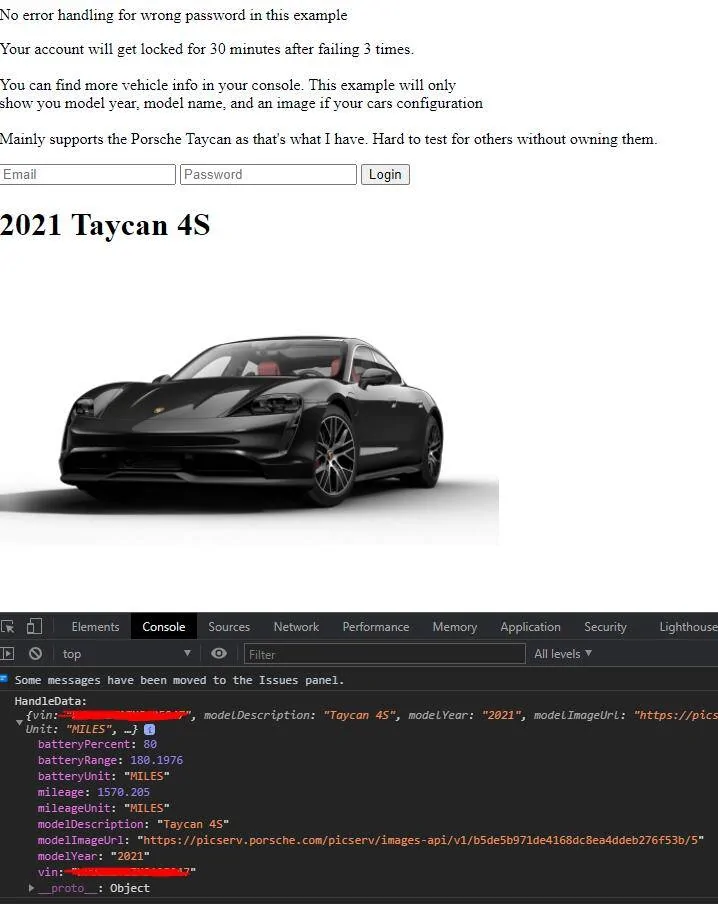
Task: Click the expanded modelYear: "2021" property
Action: (93, 856)
